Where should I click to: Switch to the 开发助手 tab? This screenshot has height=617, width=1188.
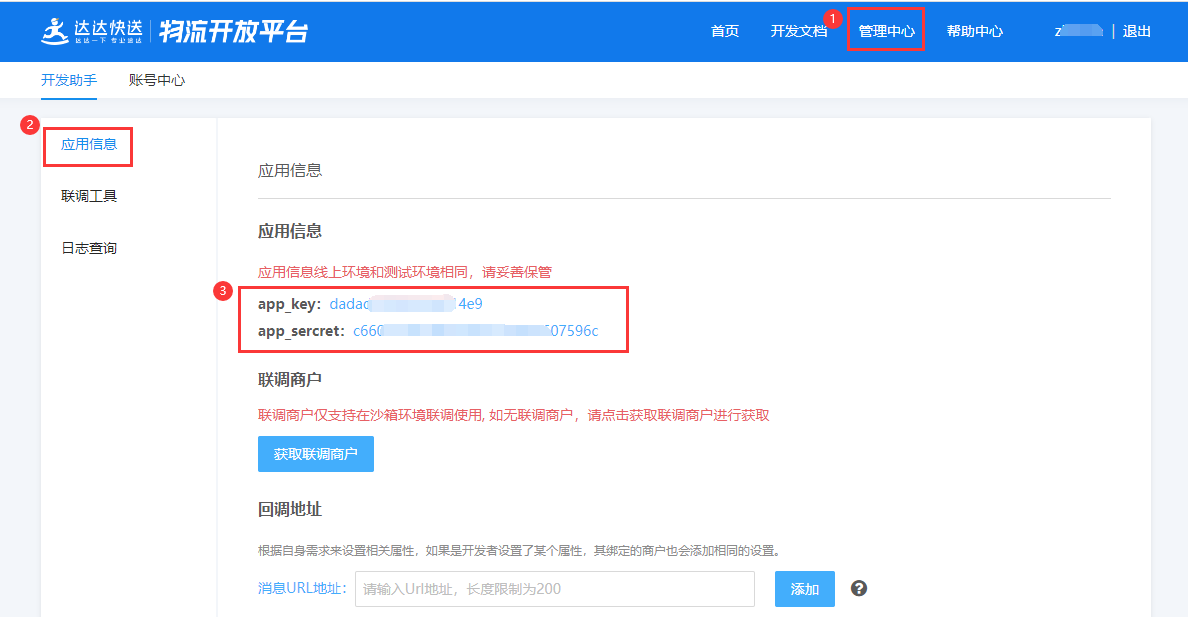(69, 80)
